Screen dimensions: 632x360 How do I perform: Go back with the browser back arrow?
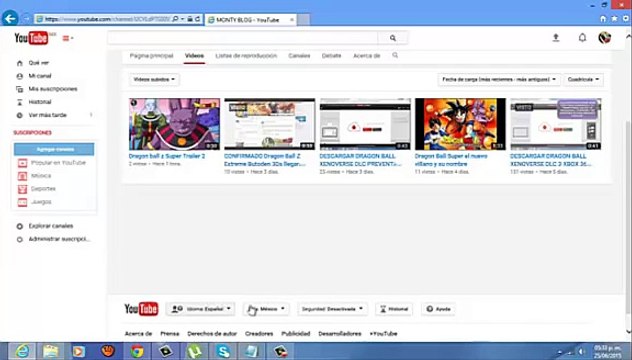point(10,19)
